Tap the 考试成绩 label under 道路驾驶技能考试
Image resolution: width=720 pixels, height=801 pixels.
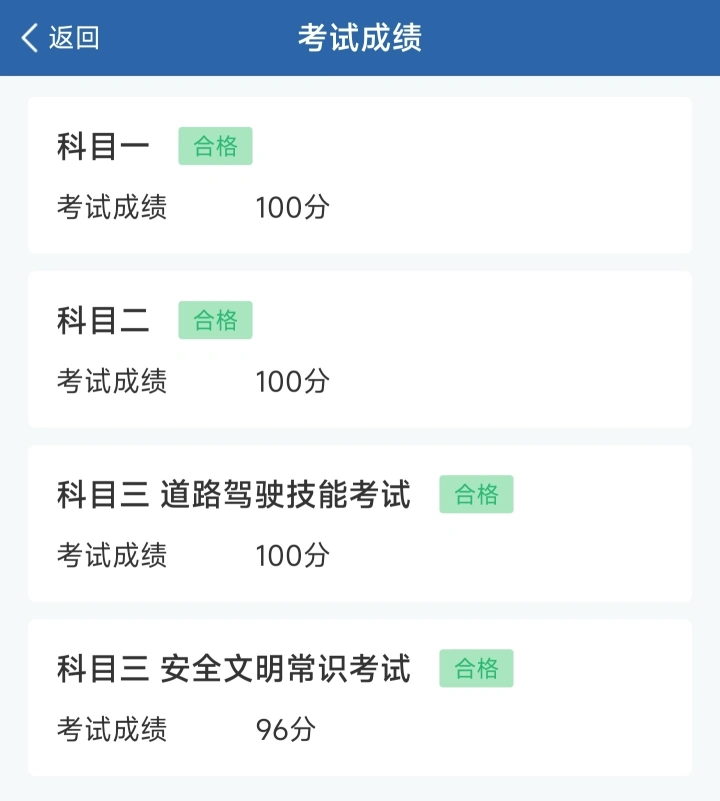112,556
